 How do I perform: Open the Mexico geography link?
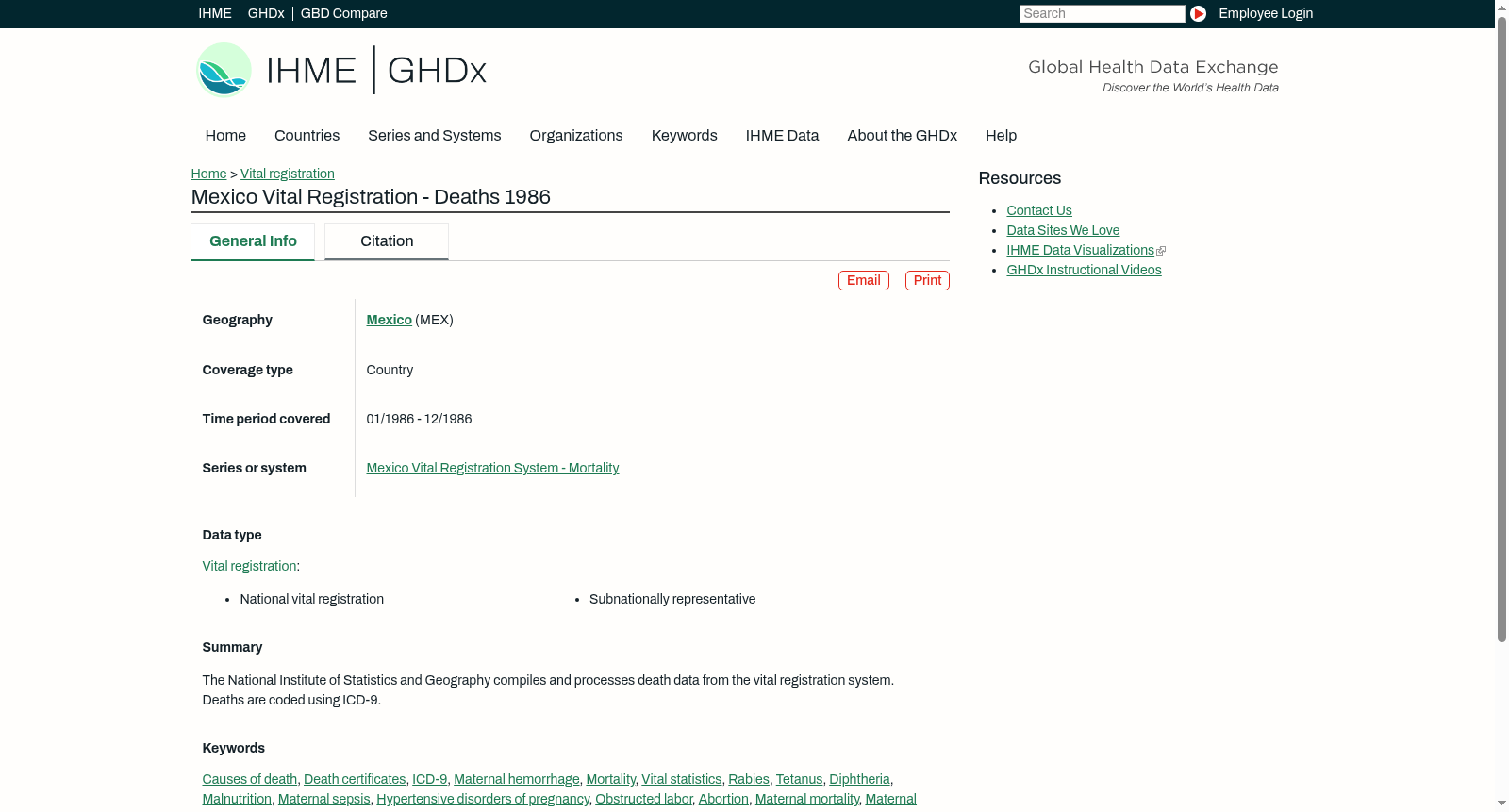click(389, 320)
